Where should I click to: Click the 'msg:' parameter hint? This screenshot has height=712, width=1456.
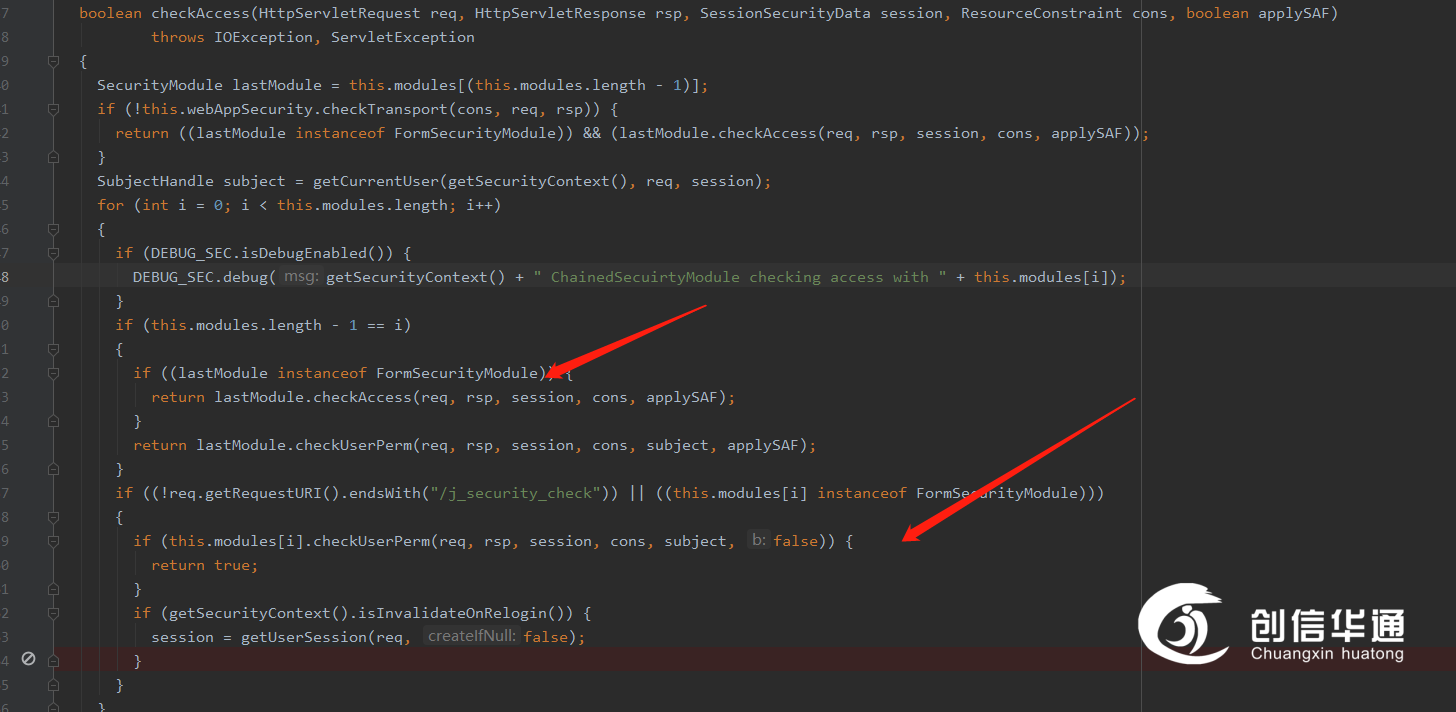point(300,277)
